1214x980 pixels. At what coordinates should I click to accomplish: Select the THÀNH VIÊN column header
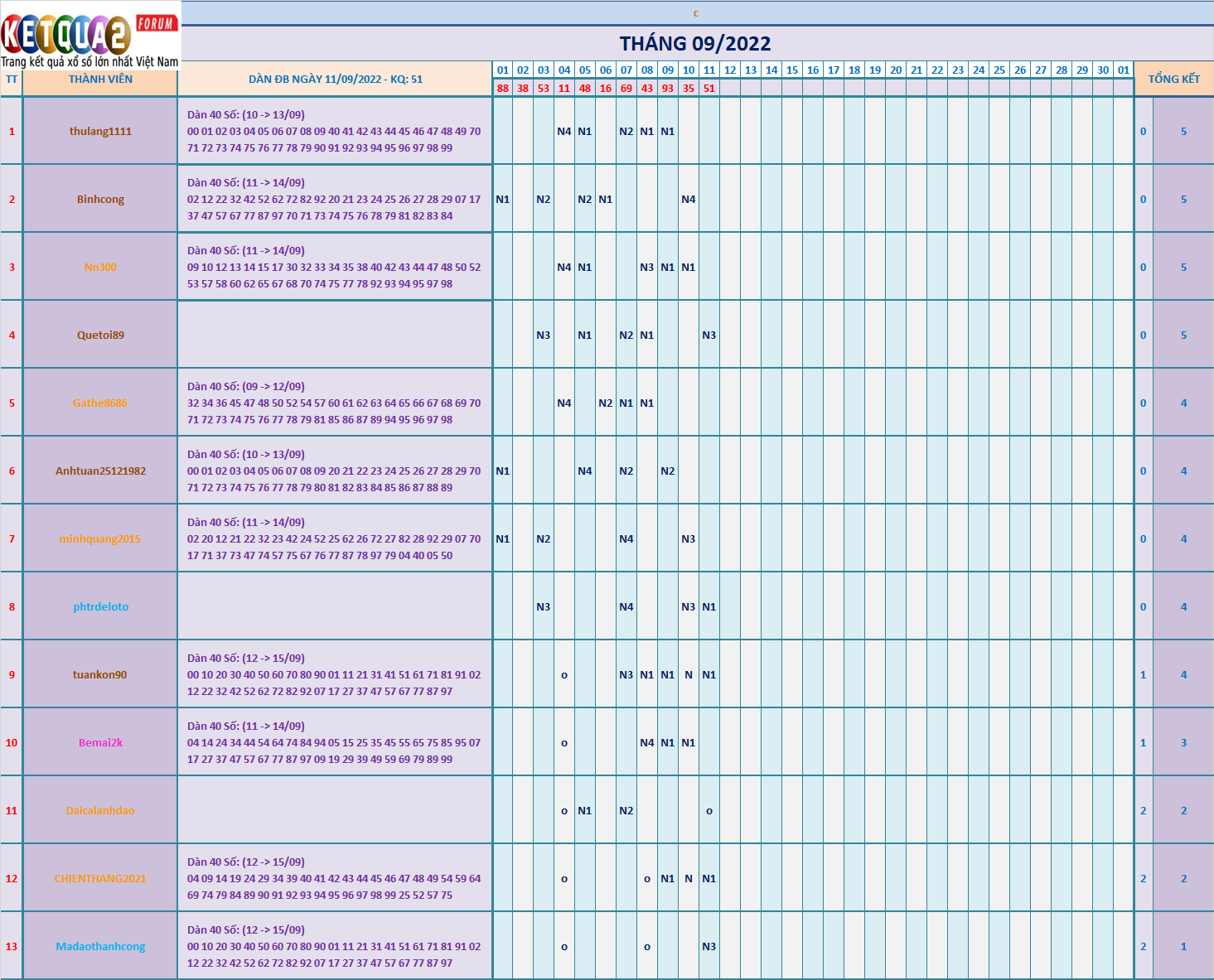pyautogui.click(x=100, y=80)
